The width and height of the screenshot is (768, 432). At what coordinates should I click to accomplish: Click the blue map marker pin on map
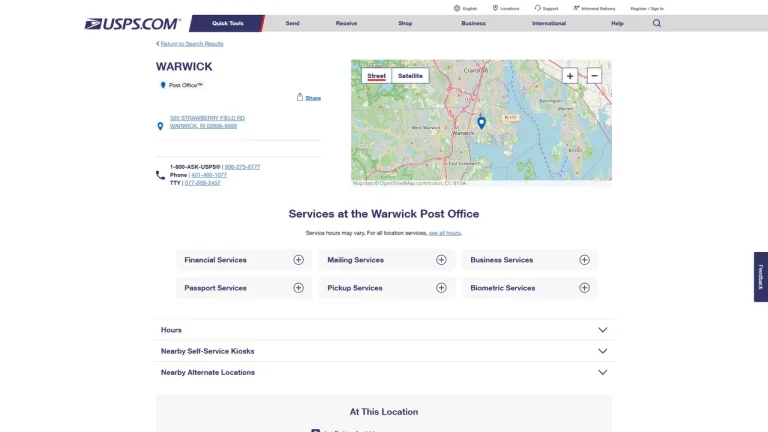(x=481, y=122)
